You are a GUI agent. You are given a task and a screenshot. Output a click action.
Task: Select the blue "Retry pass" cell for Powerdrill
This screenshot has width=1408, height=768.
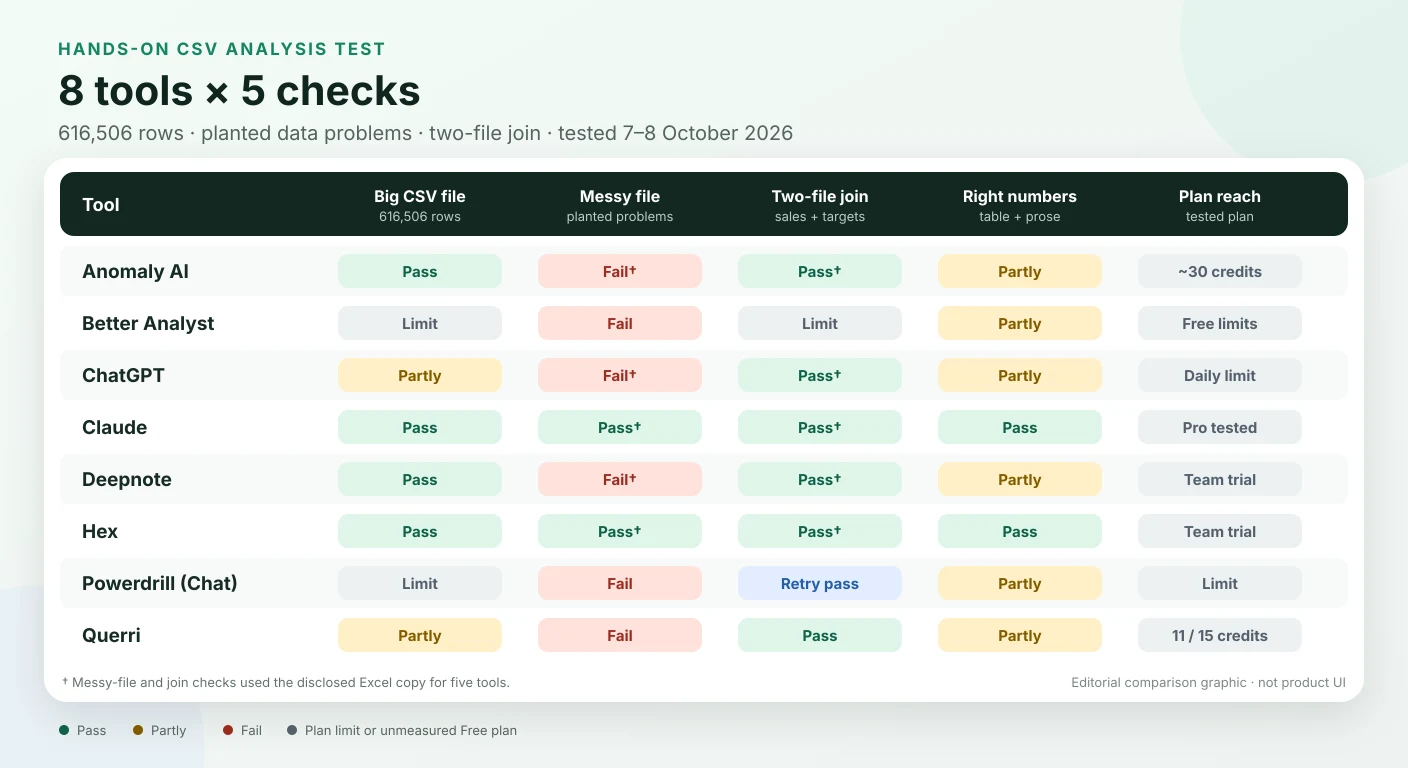[820, 584]
